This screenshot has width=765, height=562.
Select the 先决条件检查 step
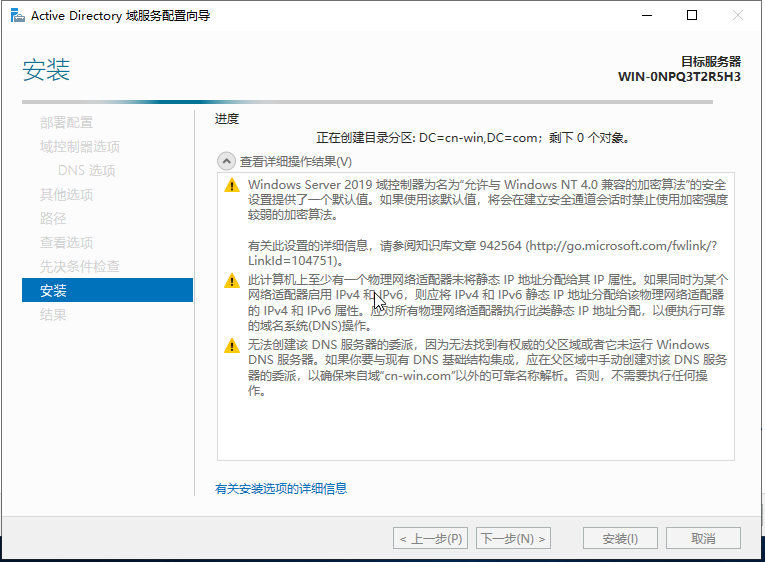(80, 266)
